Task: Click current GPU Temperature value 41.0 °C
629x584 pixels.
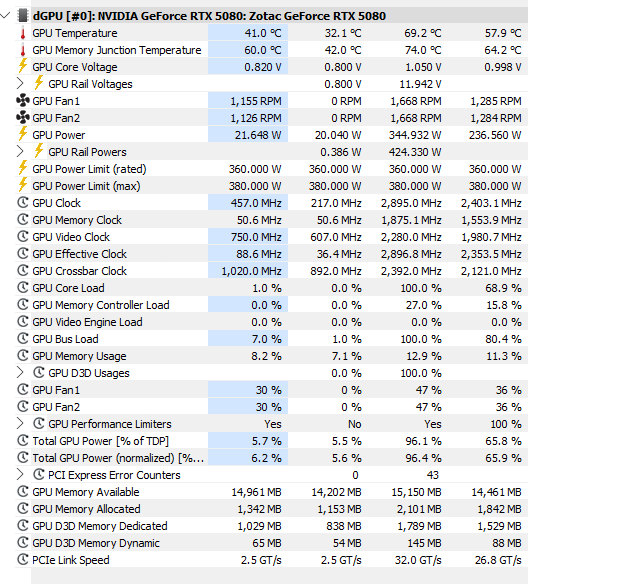Action: [263, 33]
